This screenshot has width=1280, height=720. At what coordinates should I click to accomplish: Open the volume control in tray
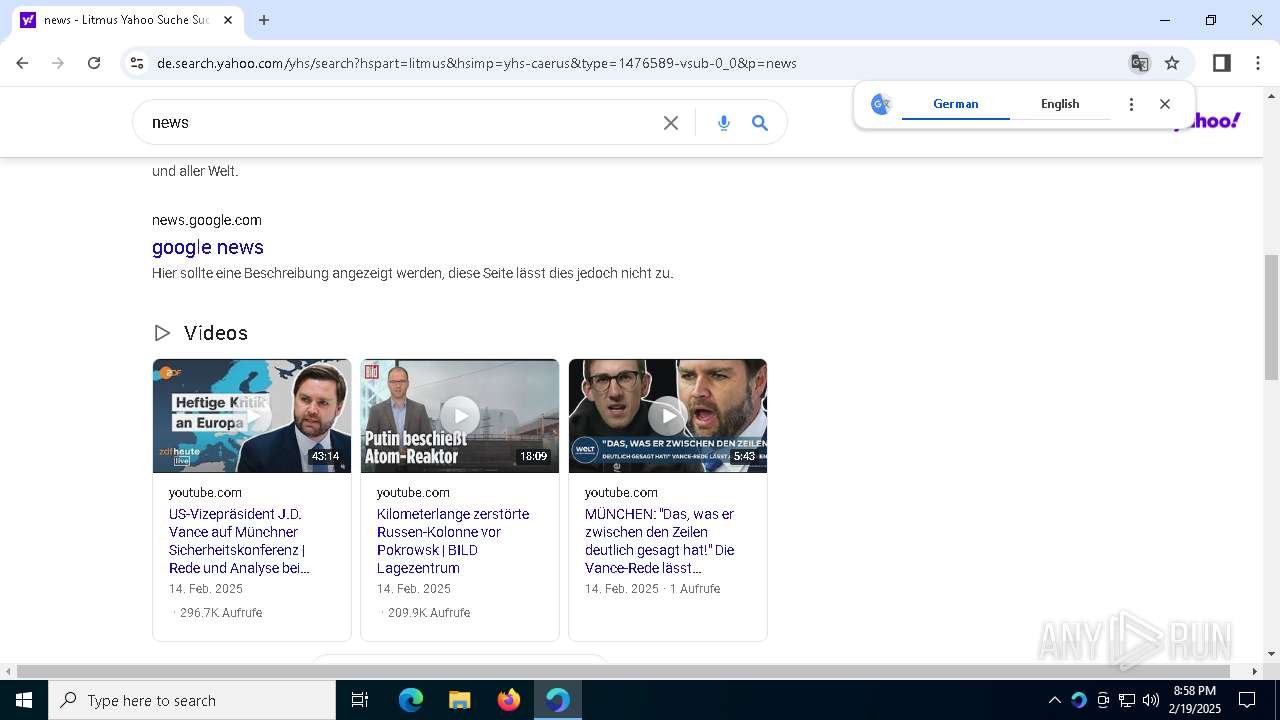[x=1151, y=700]
